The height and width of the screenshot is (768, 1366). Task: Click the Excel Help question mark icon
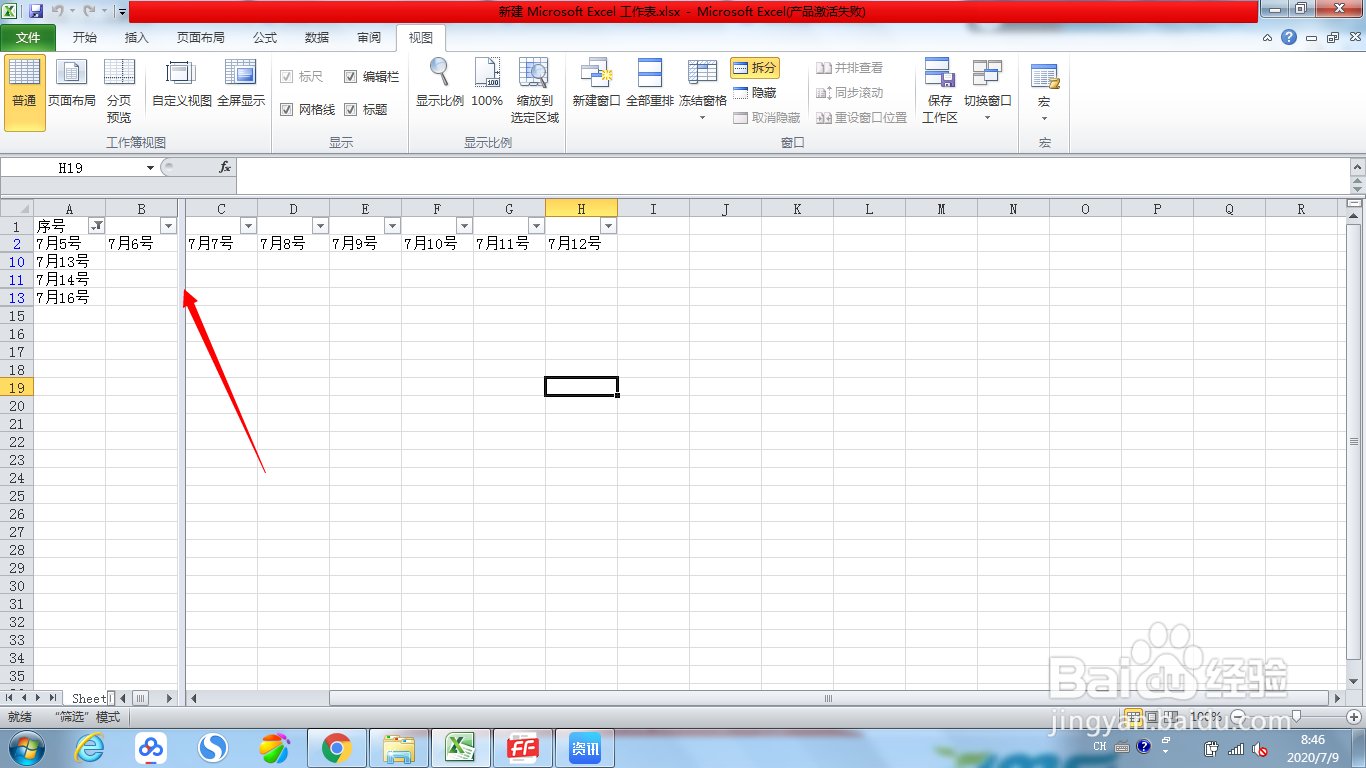pos(1289,38)
